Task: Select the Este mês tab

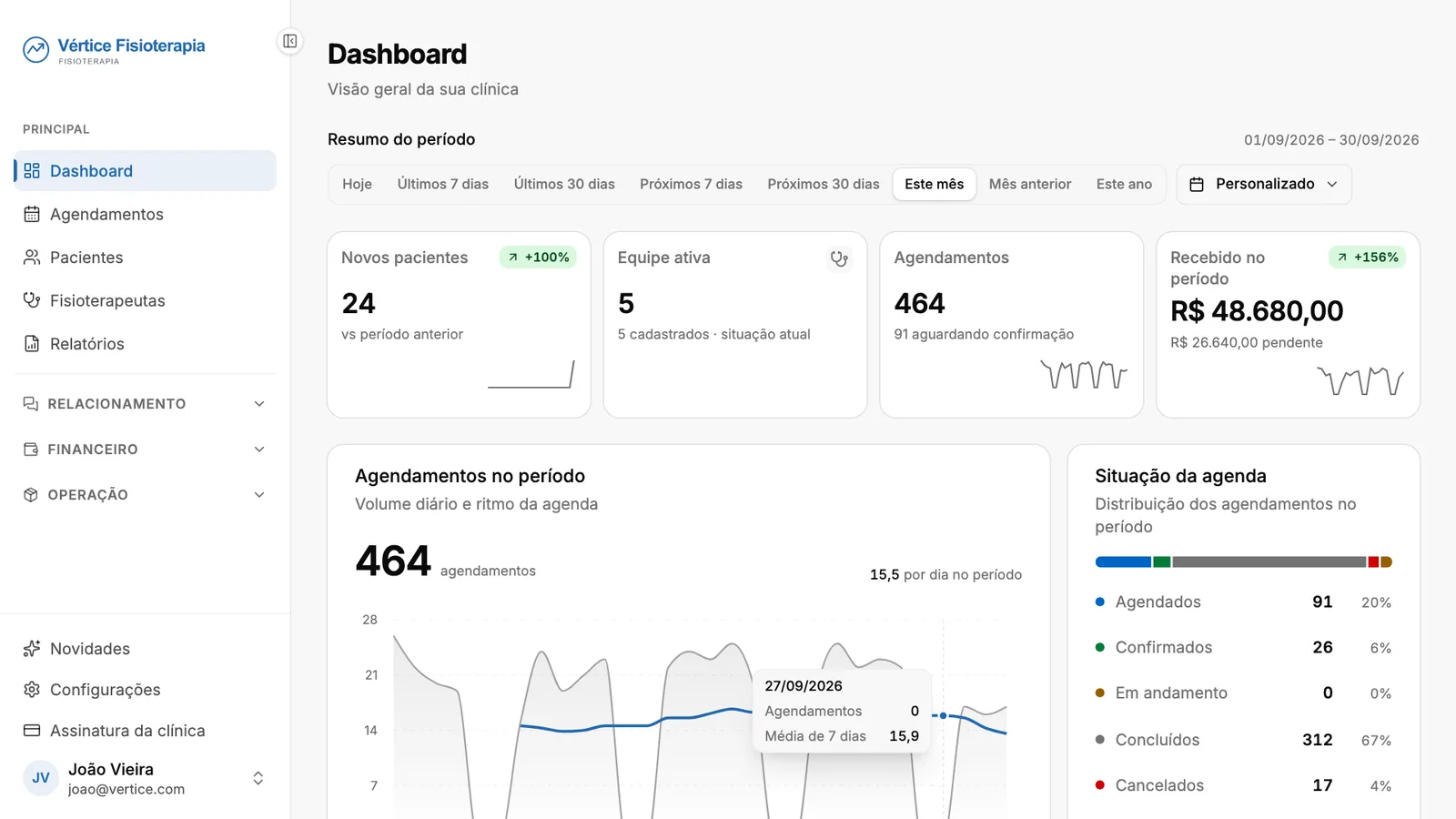Action: 935,185
